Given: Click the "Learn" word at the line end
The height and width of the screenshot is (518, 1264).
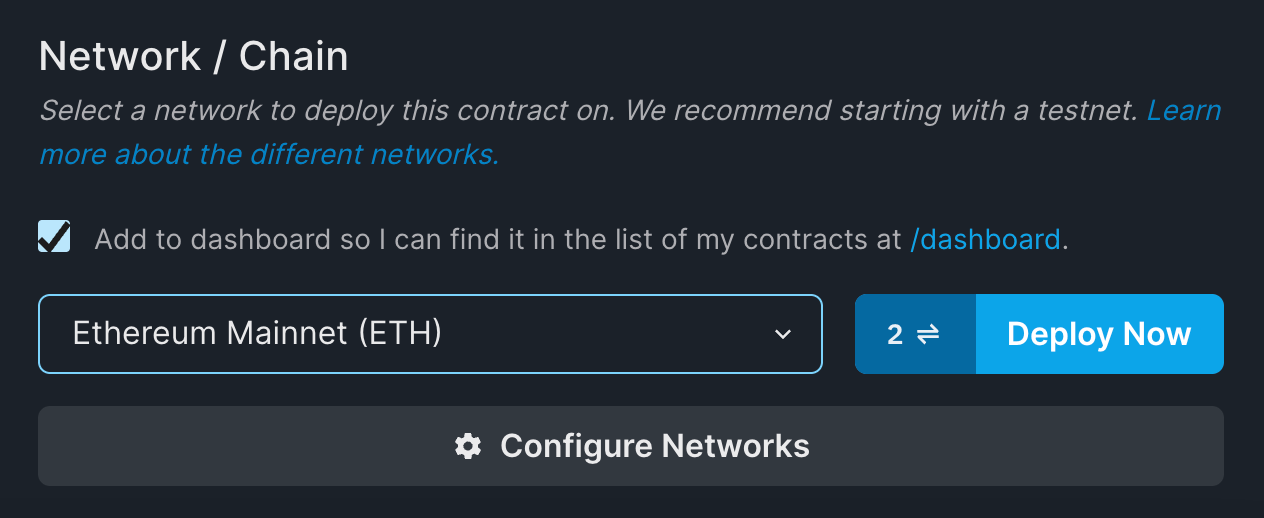Looking at the screenshot, I should point(1183,110).
